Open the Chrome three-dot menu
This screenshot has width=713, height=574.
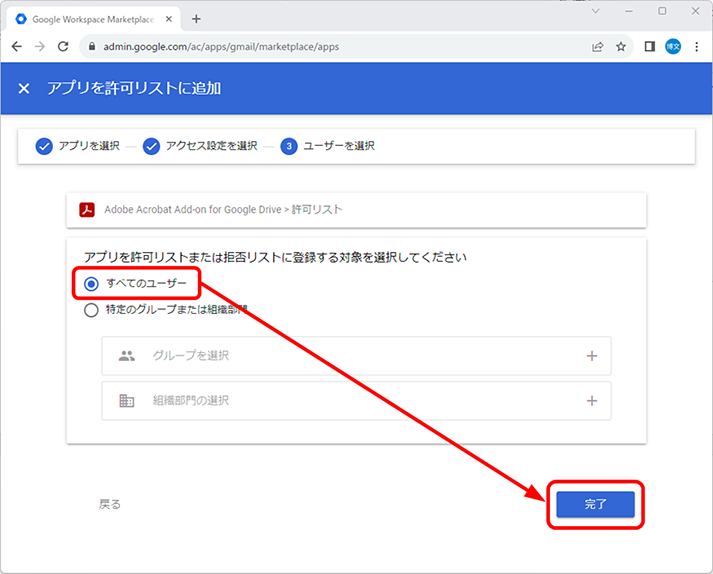point(697,46)
